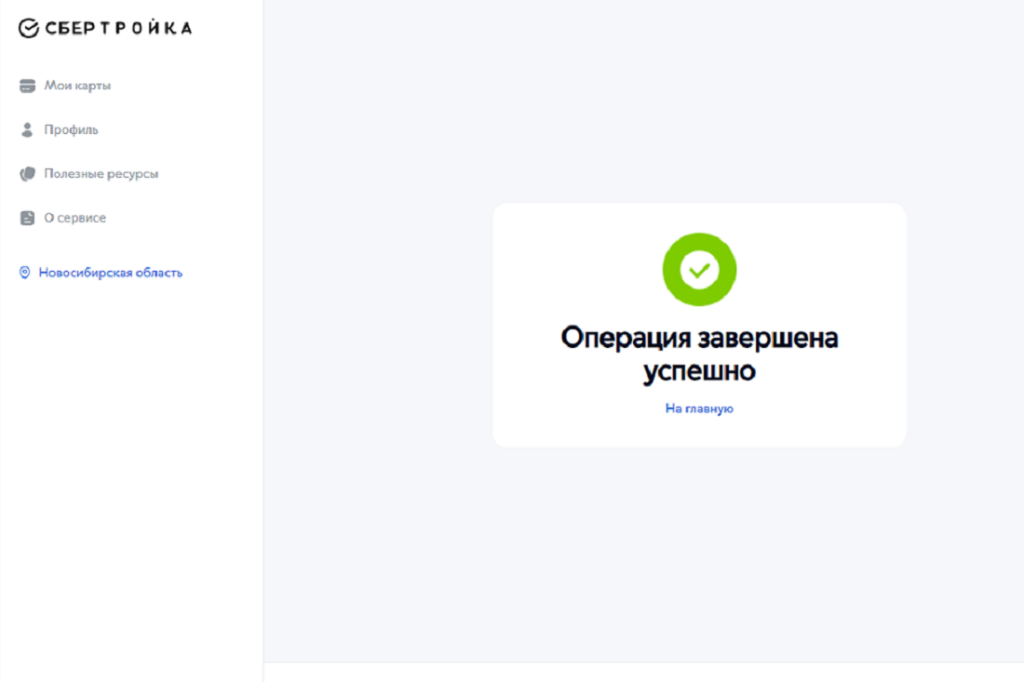Click the green success checkmark icon
The image size is (1024, 682).
coord(699,269)
